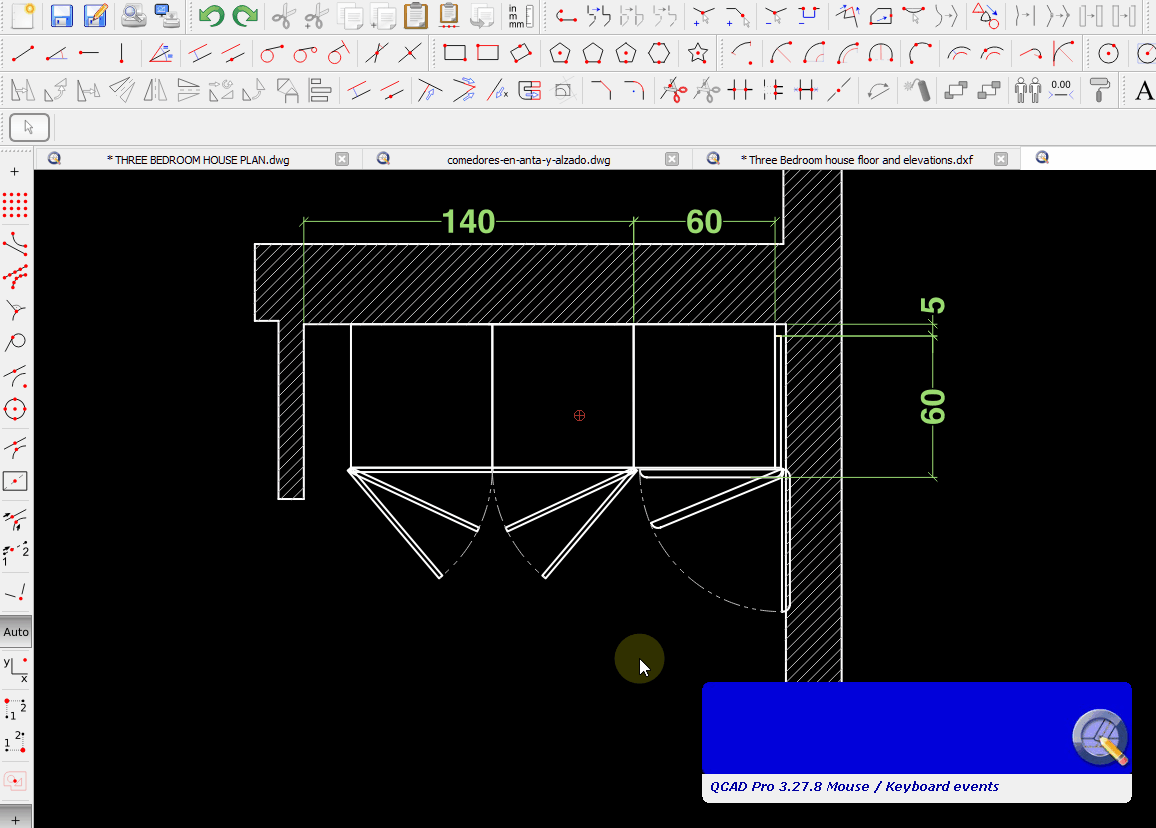The image size is (1156, 828).
Task: Close the comedores-en-anta-y-alzado.dwg tab
Action: click(x=672, y=159)
